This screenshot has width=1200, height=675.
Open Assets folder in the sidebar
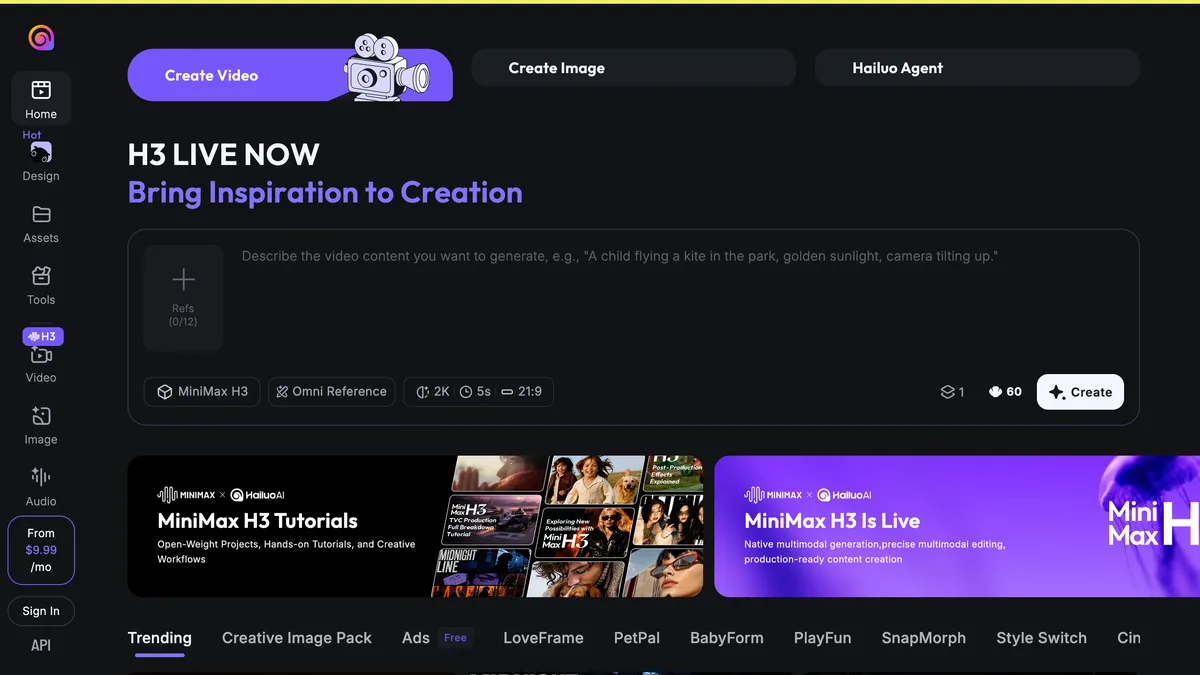41,224
